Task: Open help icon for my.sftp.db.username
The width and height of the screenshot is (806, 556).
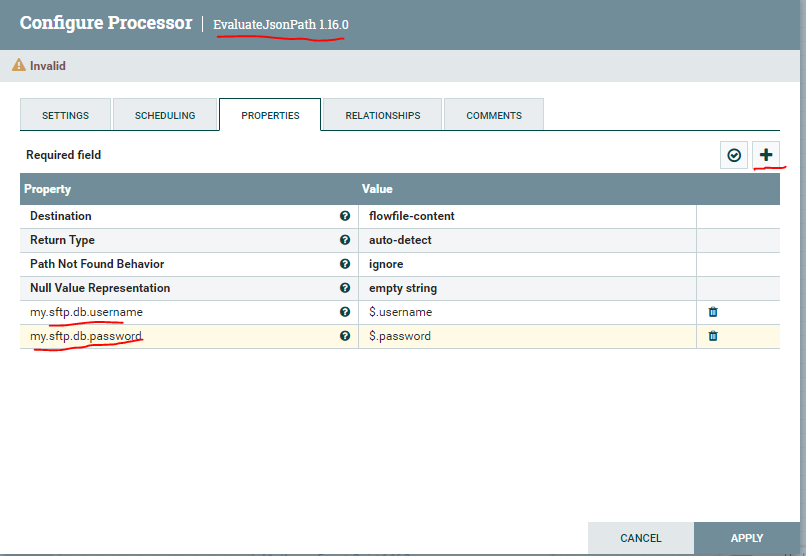Action: click(x=345, y=312)
